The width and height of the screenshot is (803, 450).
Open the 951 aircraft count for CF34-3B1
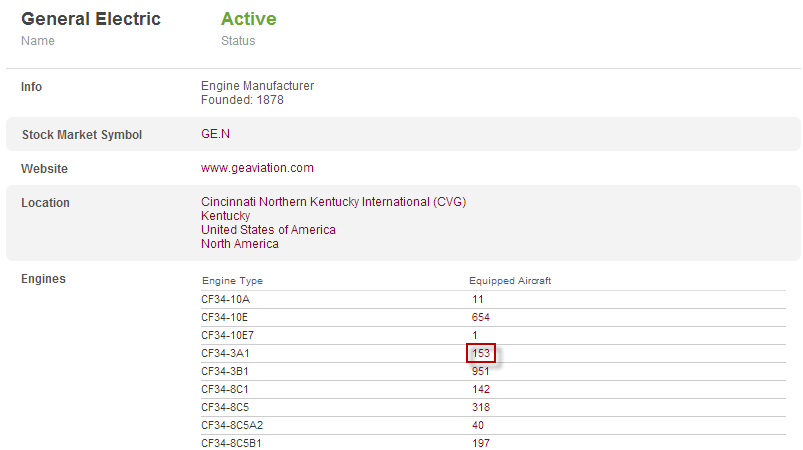480,371
